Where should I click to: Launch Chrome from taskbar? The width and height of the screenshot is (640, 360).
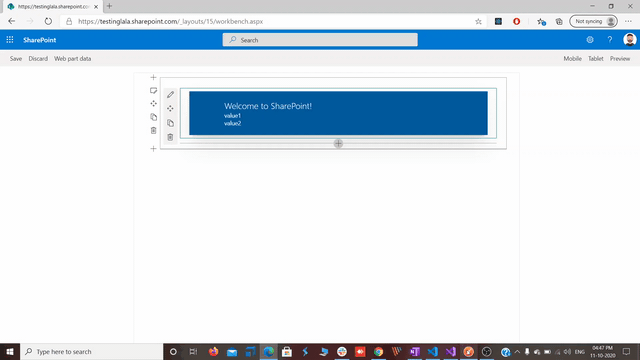point(378,351)
